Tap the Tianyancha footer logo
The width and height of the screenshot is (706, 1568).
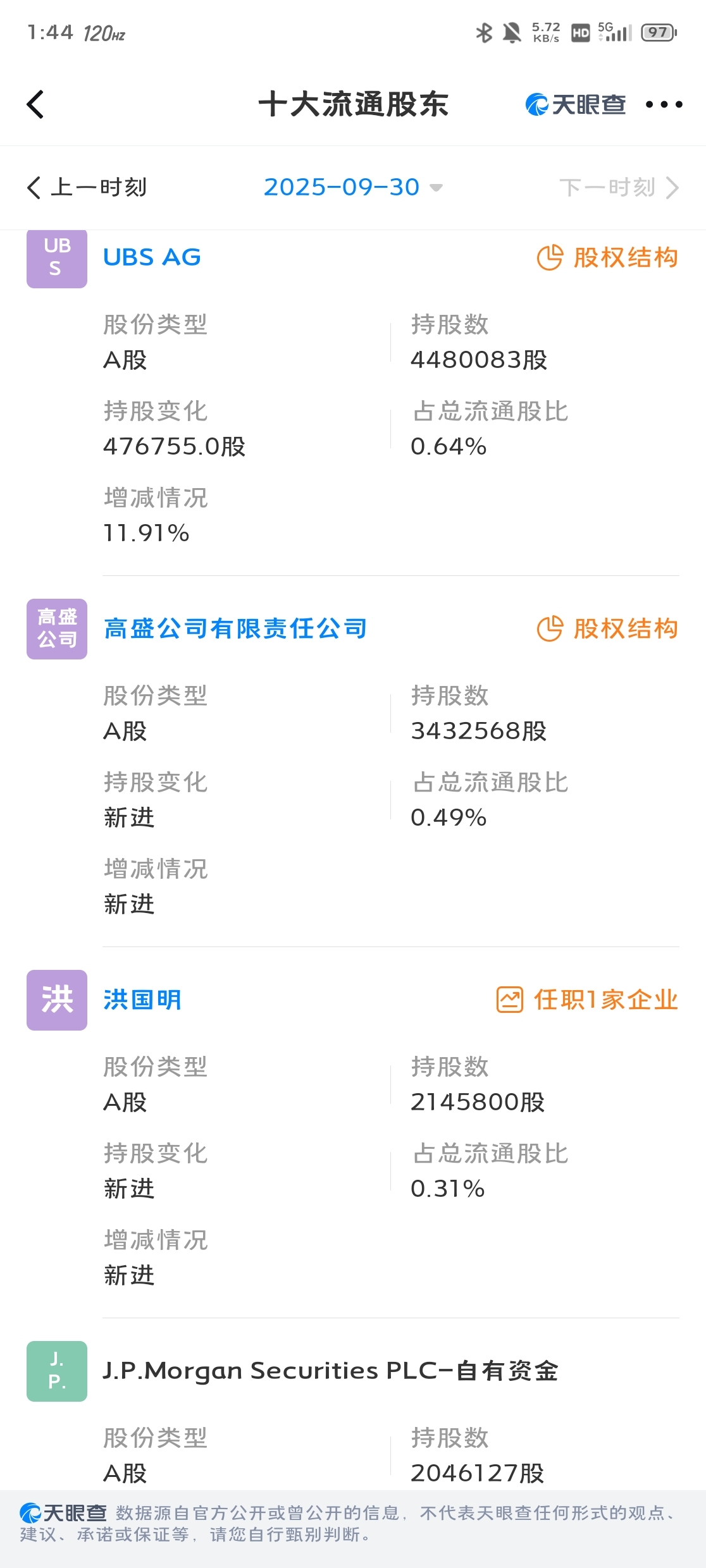point(63,1513)
